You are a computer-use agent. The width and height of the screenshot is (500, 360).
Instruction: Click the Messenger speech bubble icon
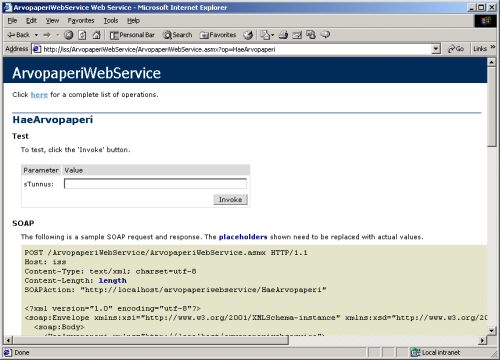325,35
